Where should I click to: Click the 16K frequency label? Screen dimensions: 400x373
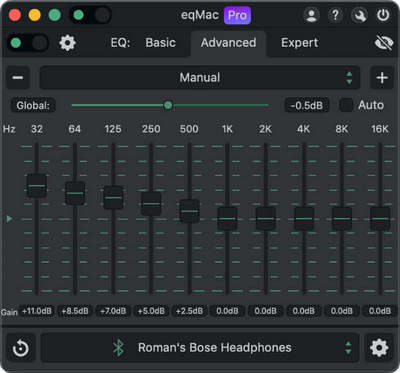pos(380,129)
